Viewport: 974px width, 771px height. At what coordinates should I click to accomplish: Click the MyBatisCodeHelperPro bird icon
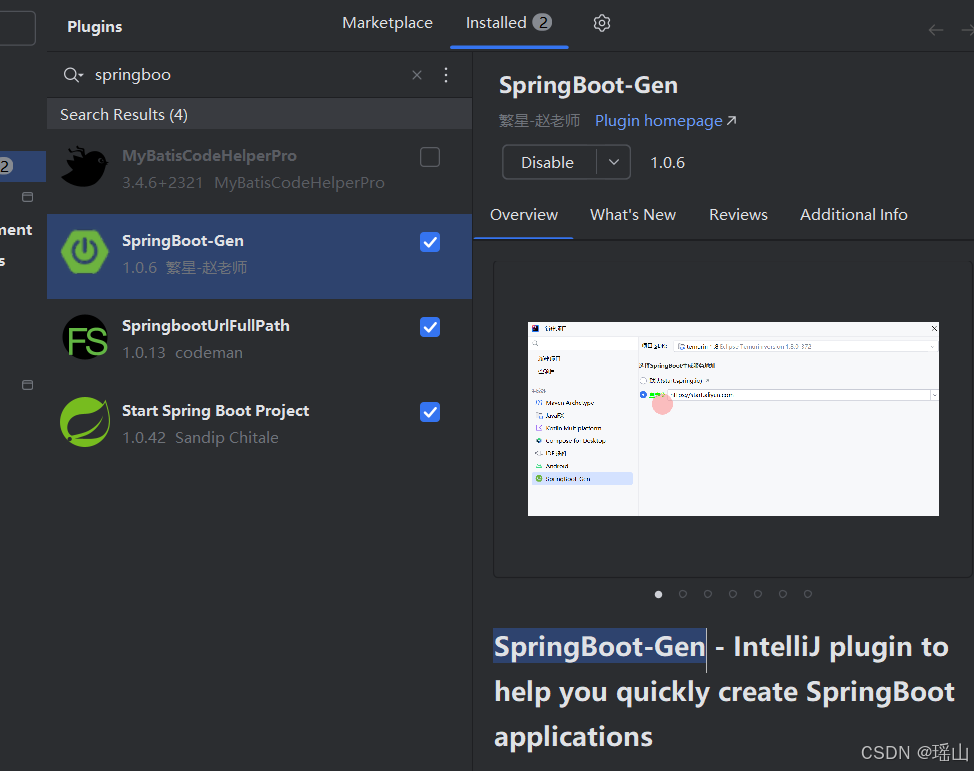tap(85, 167)
